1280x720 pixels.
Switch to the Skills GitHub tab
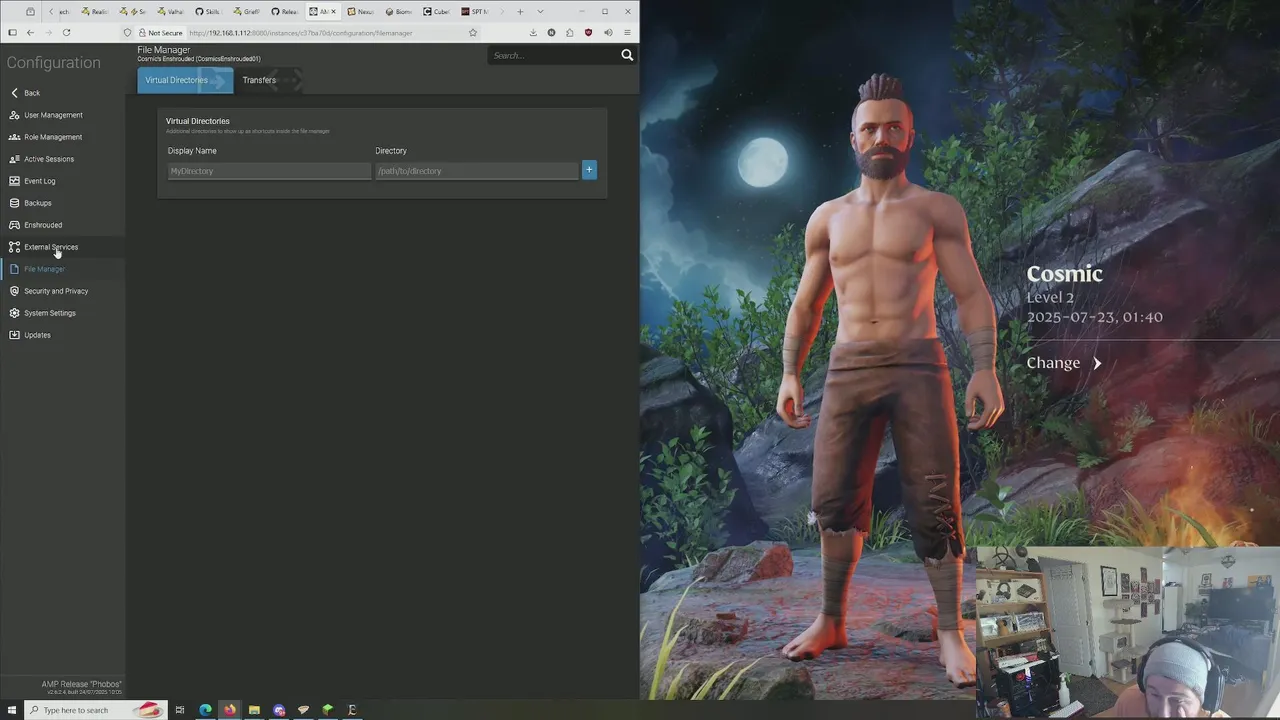point(207,12)
